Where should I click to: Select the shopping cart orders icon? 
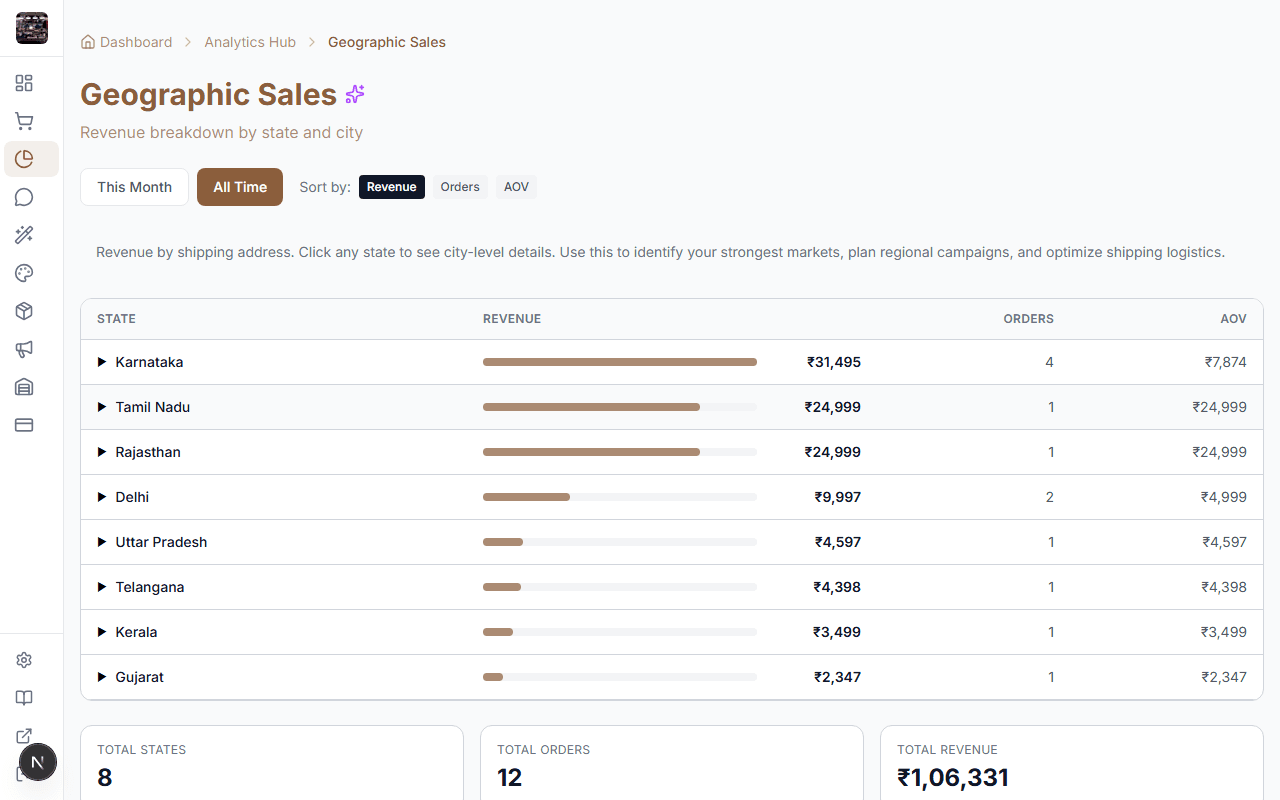tap(24, 120)
